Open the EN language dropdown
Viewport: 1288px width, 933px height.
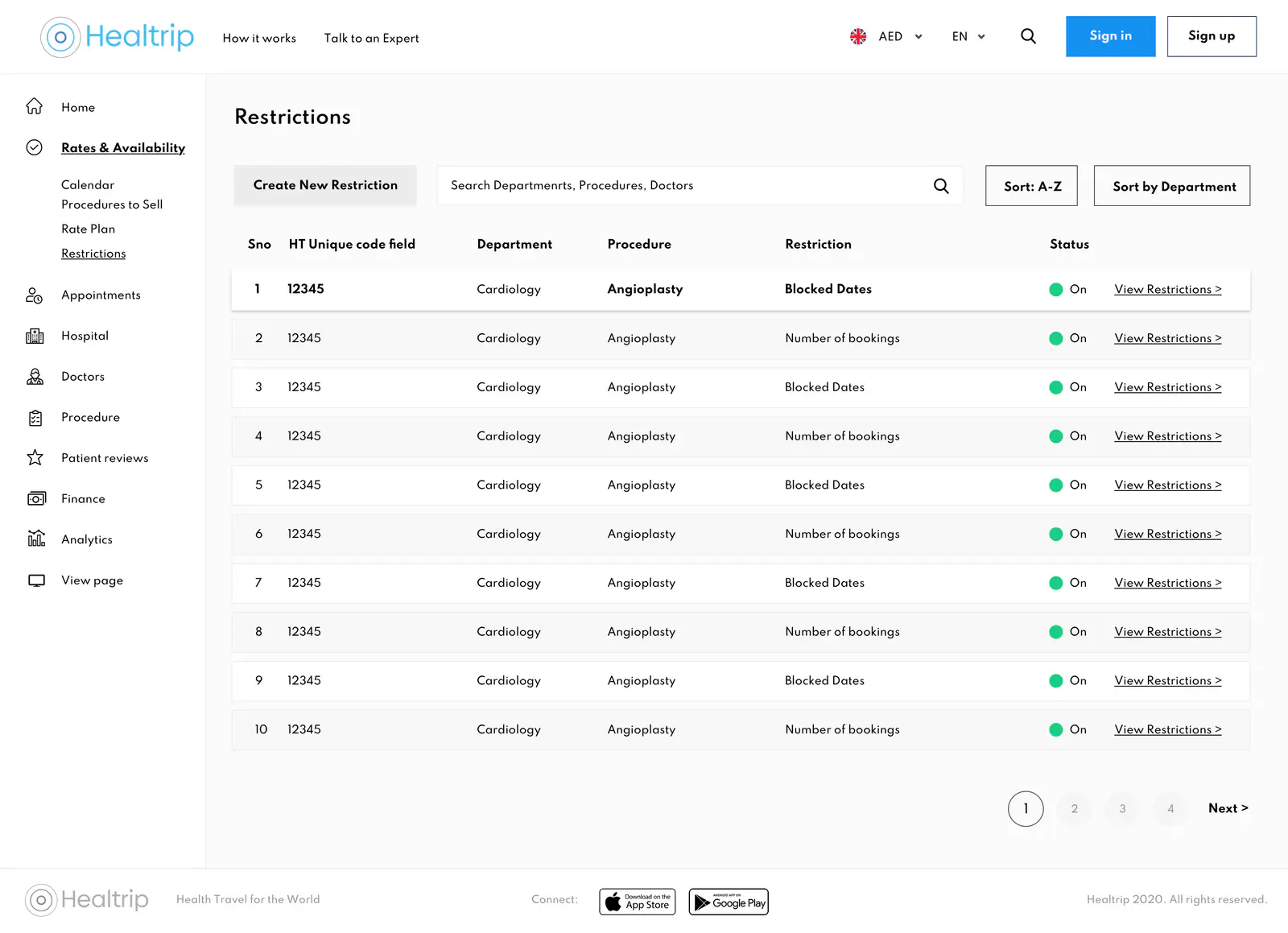point(968,36)
